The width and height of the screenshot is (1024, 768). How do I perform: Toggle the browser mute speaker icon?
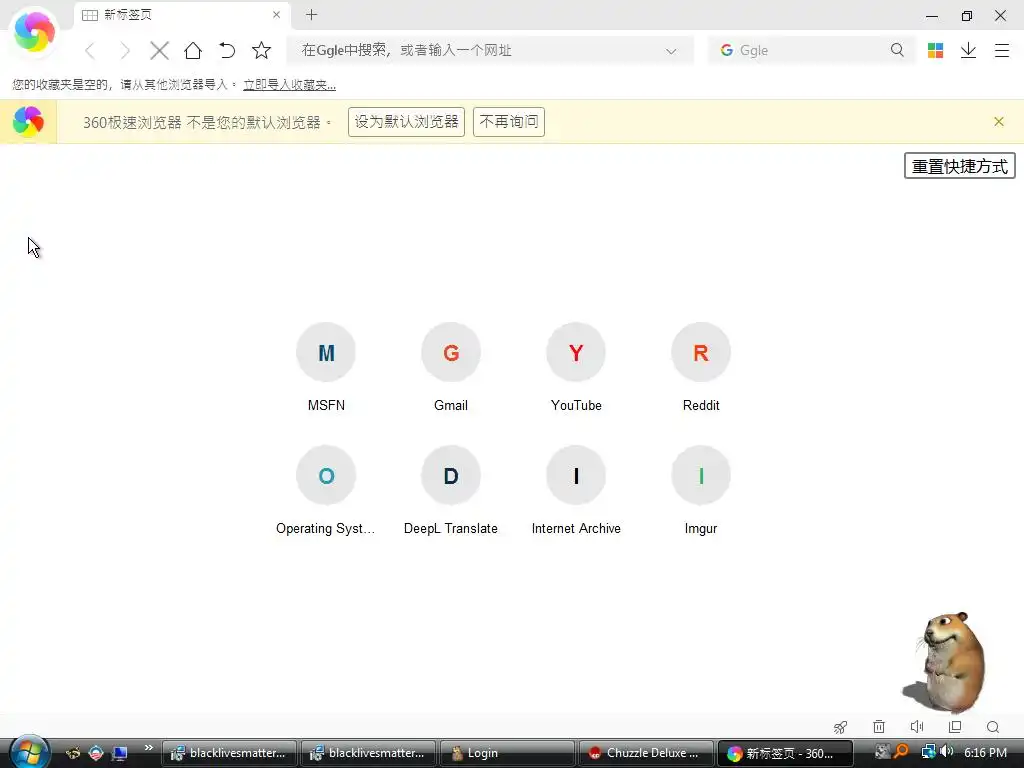[x=917, y=727]
